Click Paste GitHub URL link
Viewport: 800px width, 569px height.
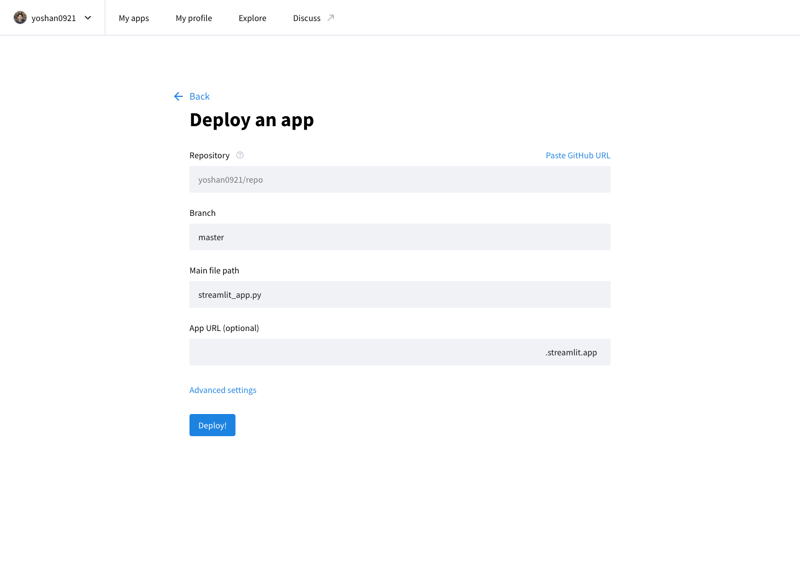coord(578,155)
